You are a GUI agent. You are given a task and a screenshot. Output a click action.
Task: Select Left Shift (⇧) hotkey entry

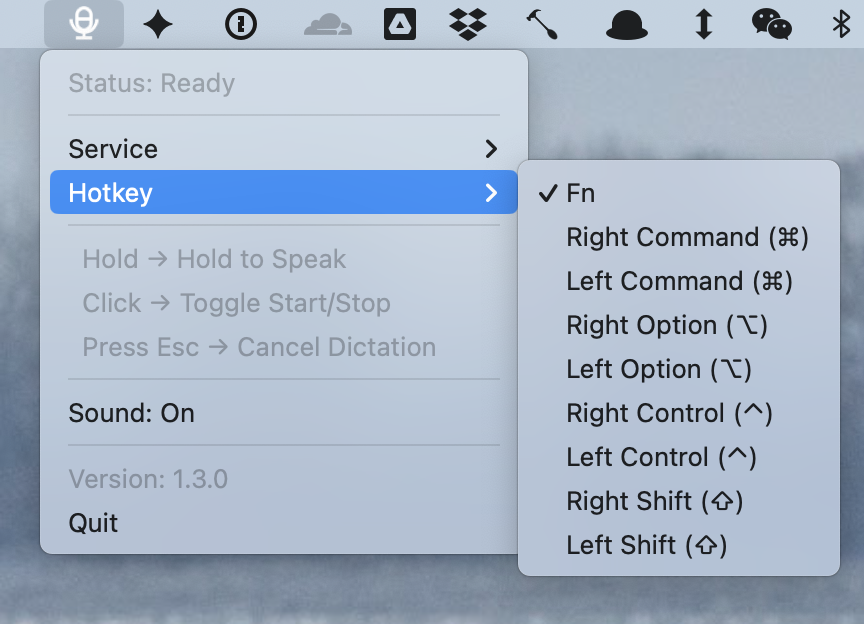coord(646,545)
